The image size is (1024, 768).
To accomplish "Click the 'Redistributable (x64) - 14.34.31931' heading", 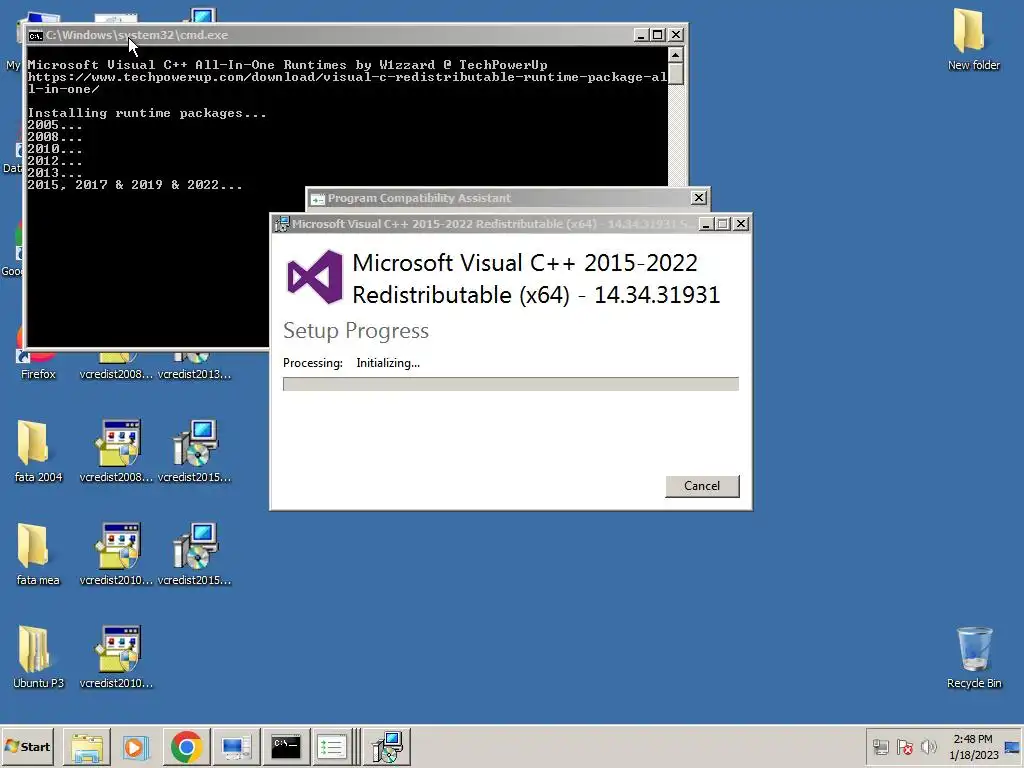I will point(536,295).
